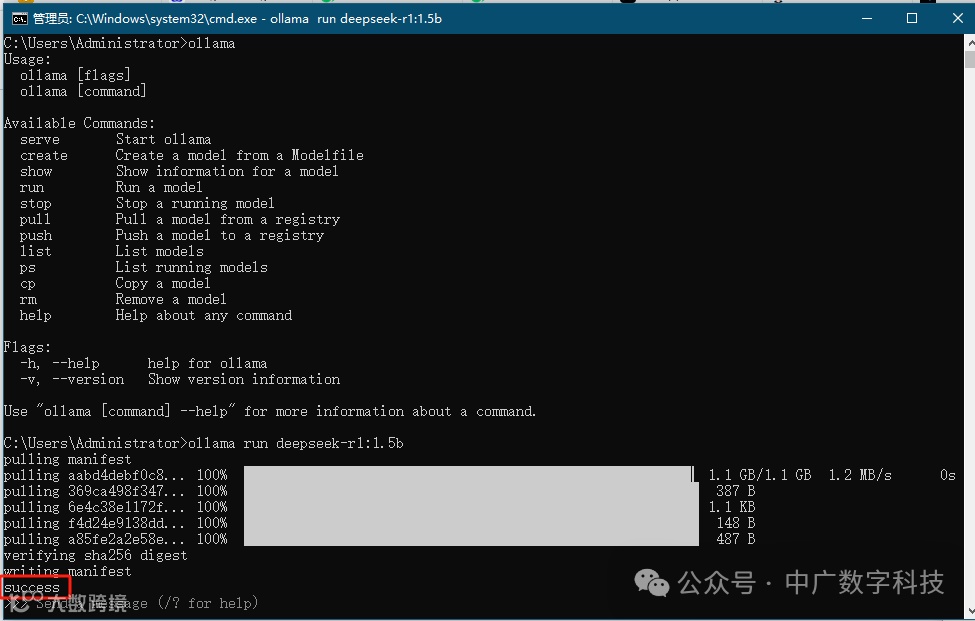Click the 'list' command row

(112, 251)
